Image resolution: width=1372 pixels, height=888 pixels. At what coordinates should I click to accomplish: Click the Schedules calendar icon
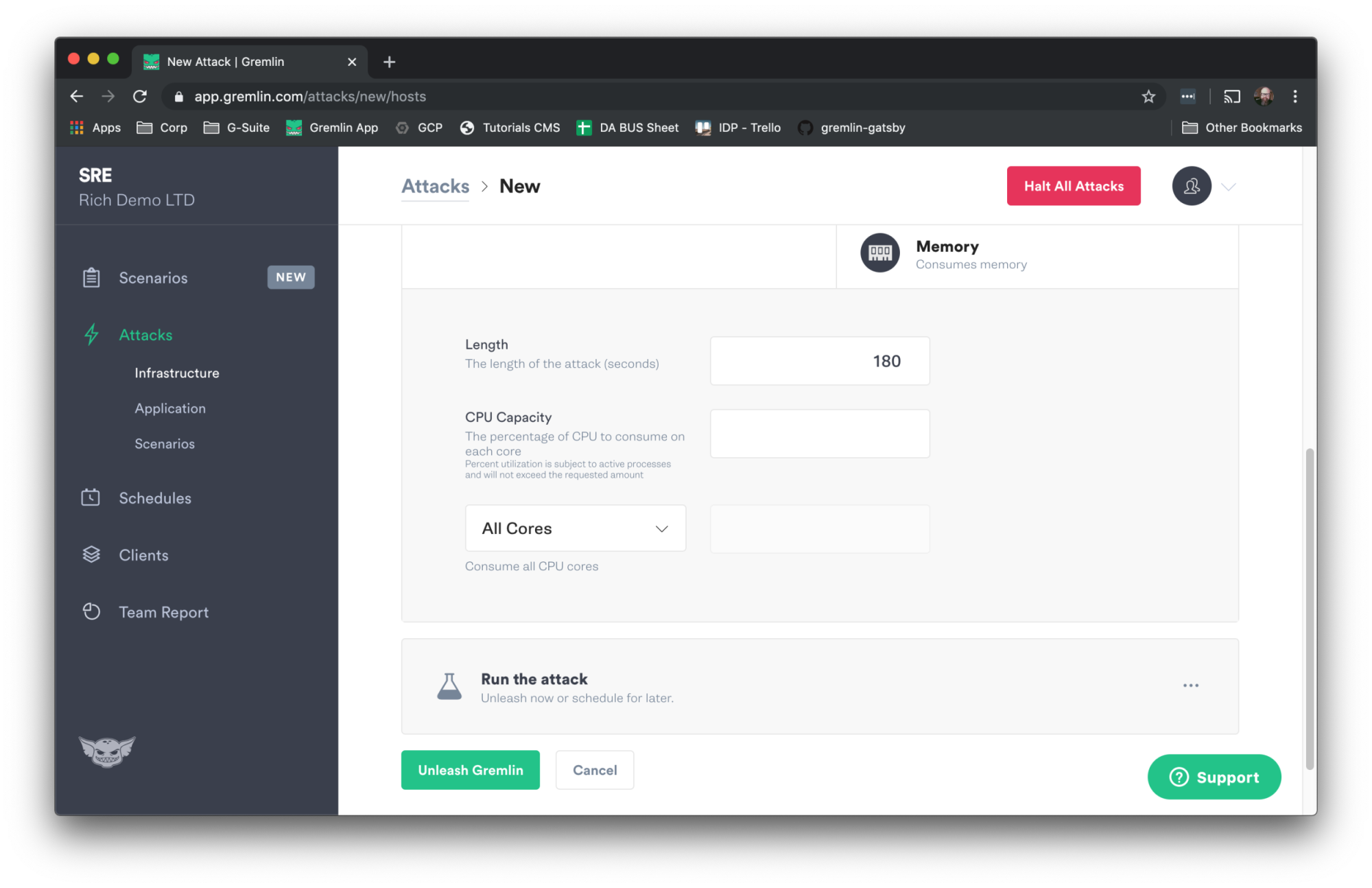[91, 497]
